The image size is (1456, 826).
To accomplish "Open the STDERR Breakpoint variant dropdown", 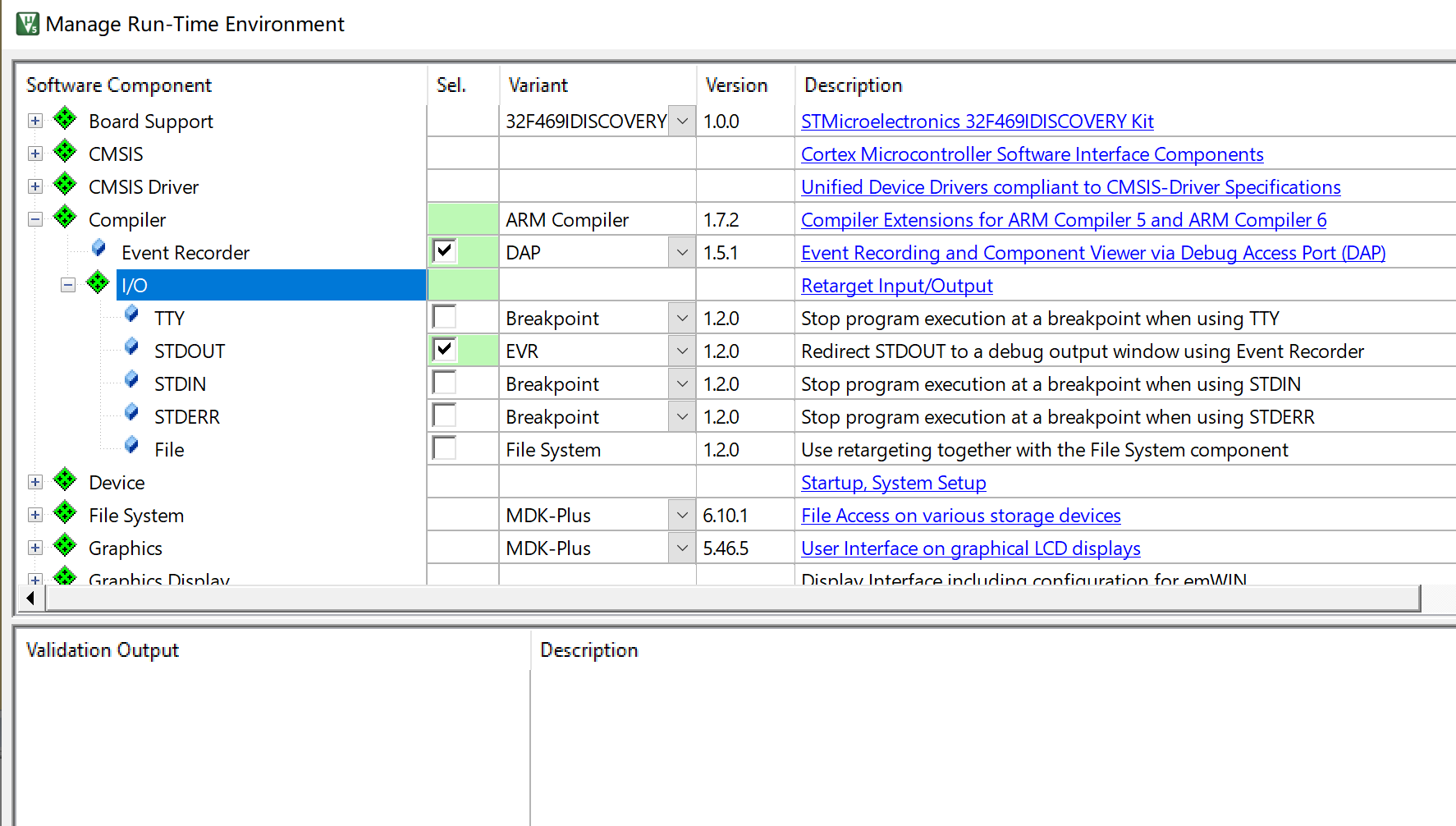I will [682, 416].
